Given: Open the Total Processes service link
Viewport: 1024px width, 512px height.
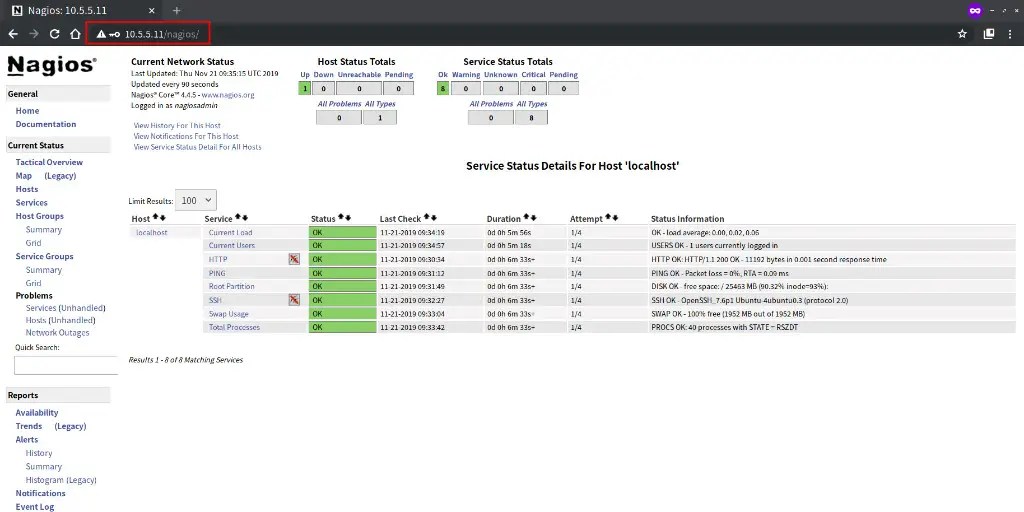Looking at the screenshot, I should [x=234, y=327].
